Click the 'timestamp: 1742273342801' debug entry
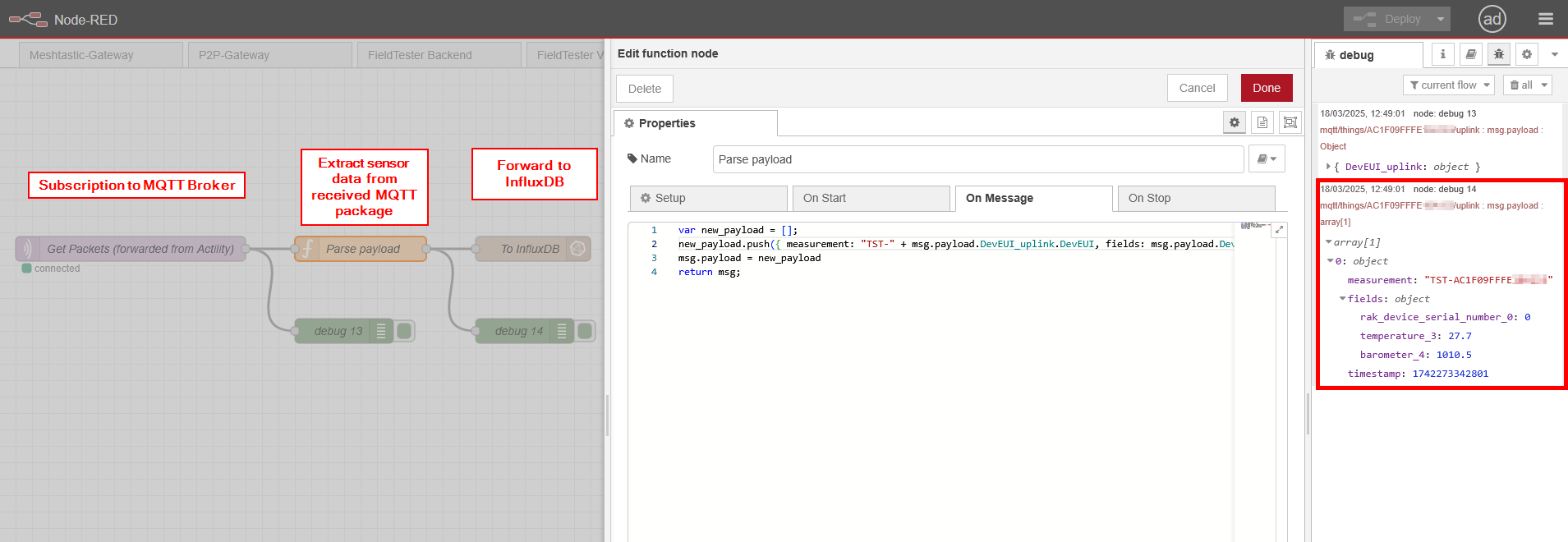Image resolution: width=1568 pixels, height=542 pixels. click(x=1418, y=374)
